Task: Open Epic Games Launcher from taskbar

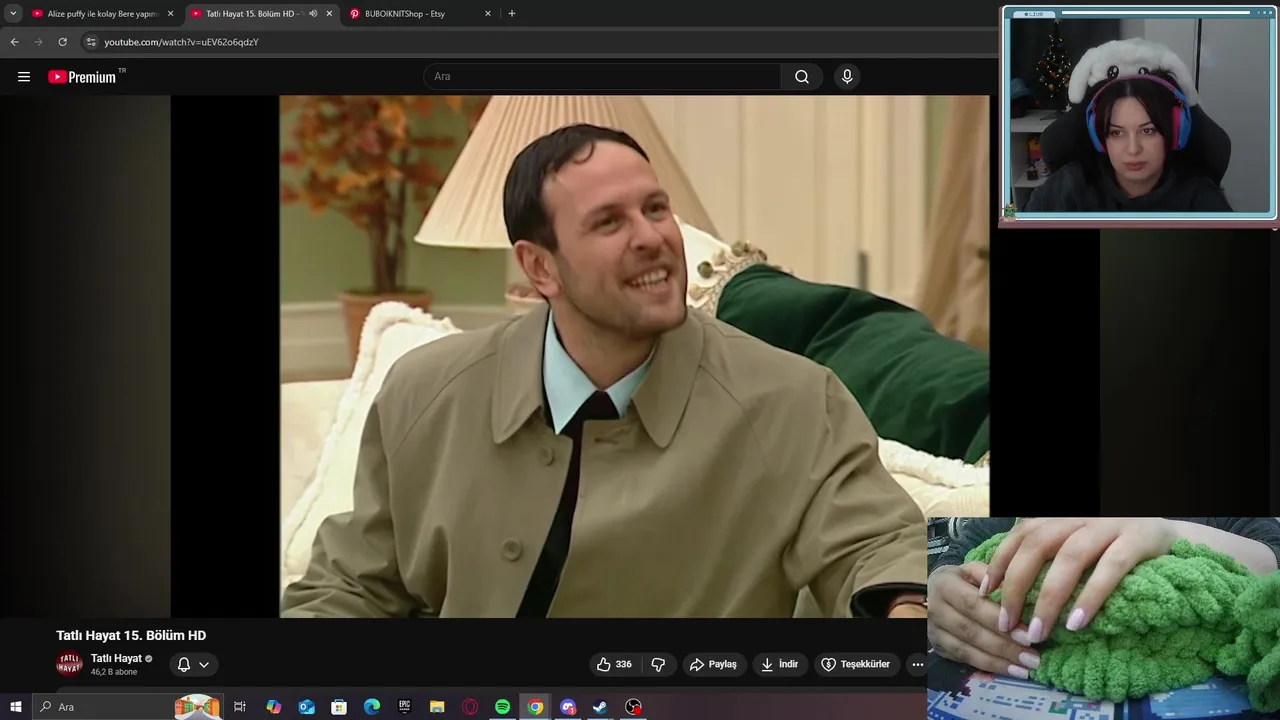Action: pyautogui.click(x=405, y=707)
